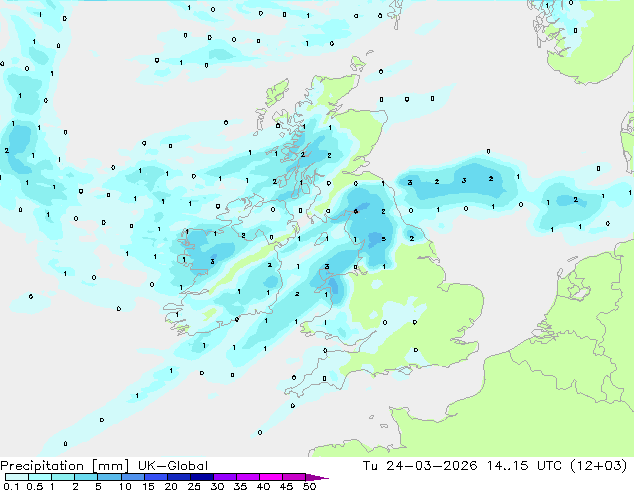Screen dimensions: 634x490
Task: Click the legend label '0.5'
Action: point(35,486)
